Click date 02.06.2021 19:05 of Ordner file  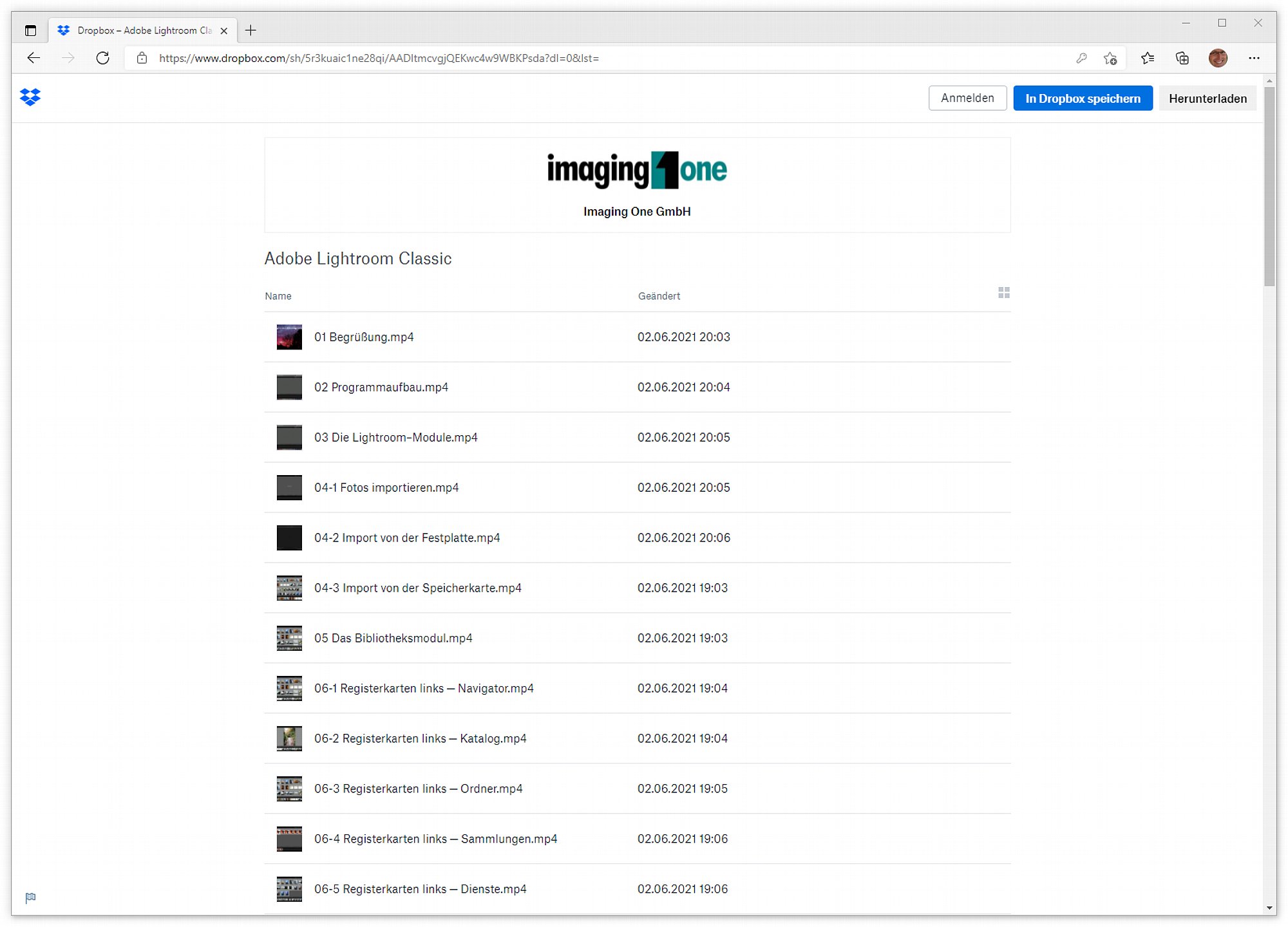coord(683,789)
